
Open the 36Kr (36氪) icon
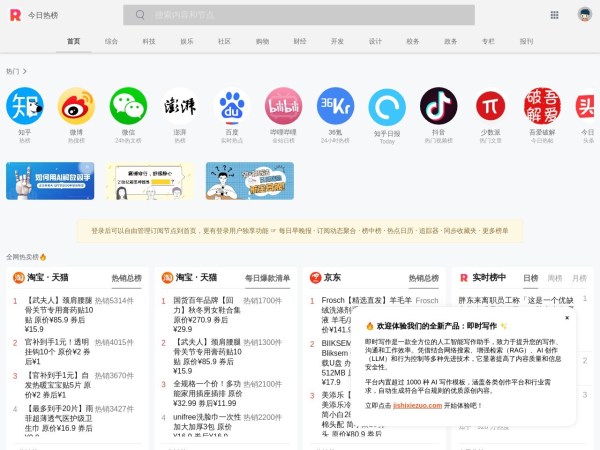(335, 106)
